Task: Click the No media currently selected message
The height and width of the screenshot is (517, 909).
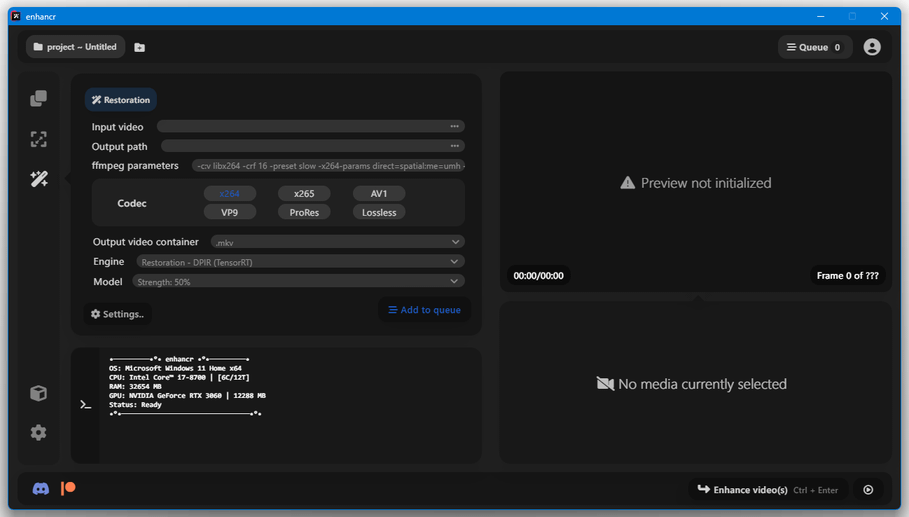Action: [x=692, y=384]
